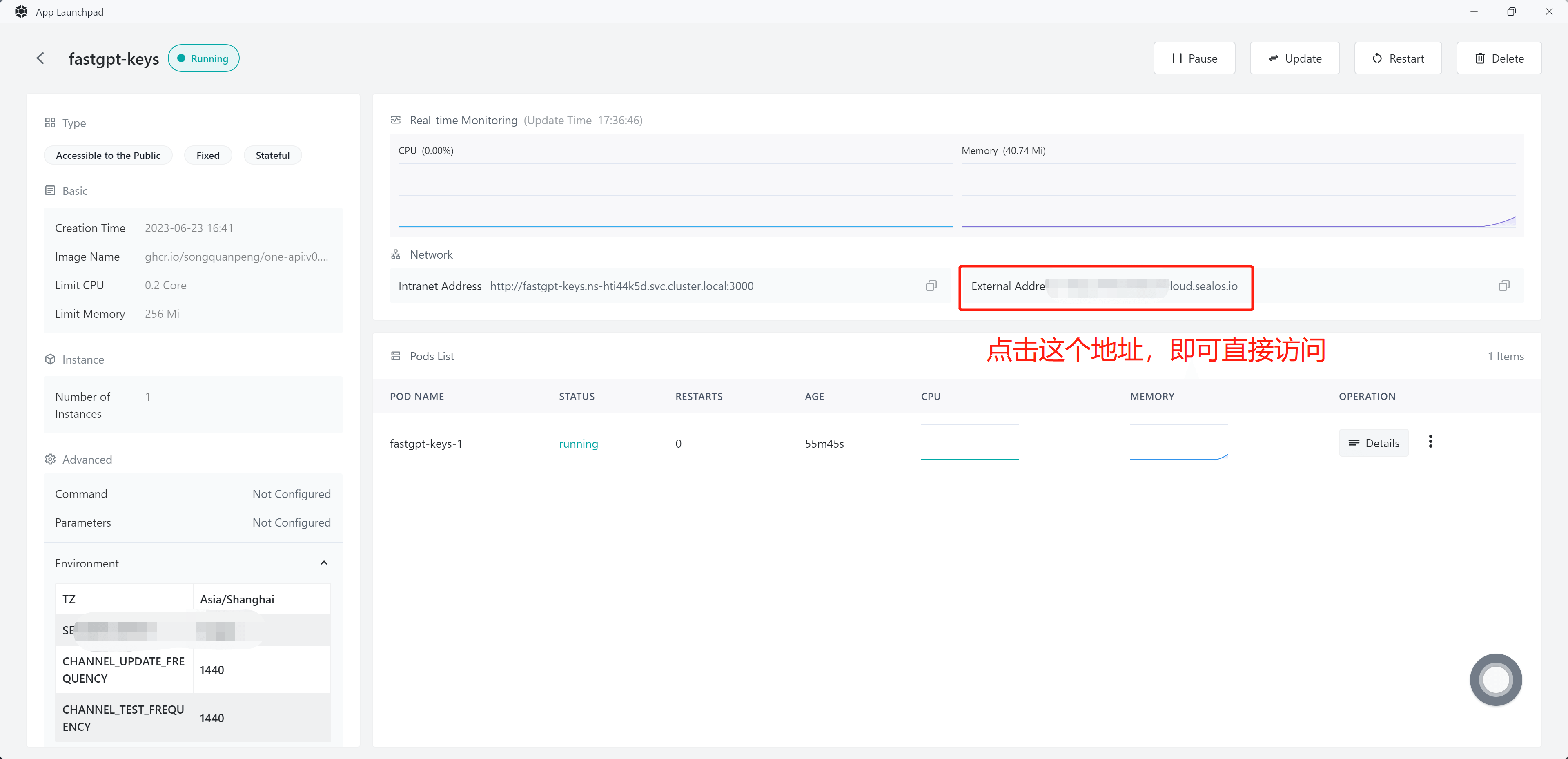Restart the fastgpt-keys application
The image size is (1568, 759).
coord(1398,58)
